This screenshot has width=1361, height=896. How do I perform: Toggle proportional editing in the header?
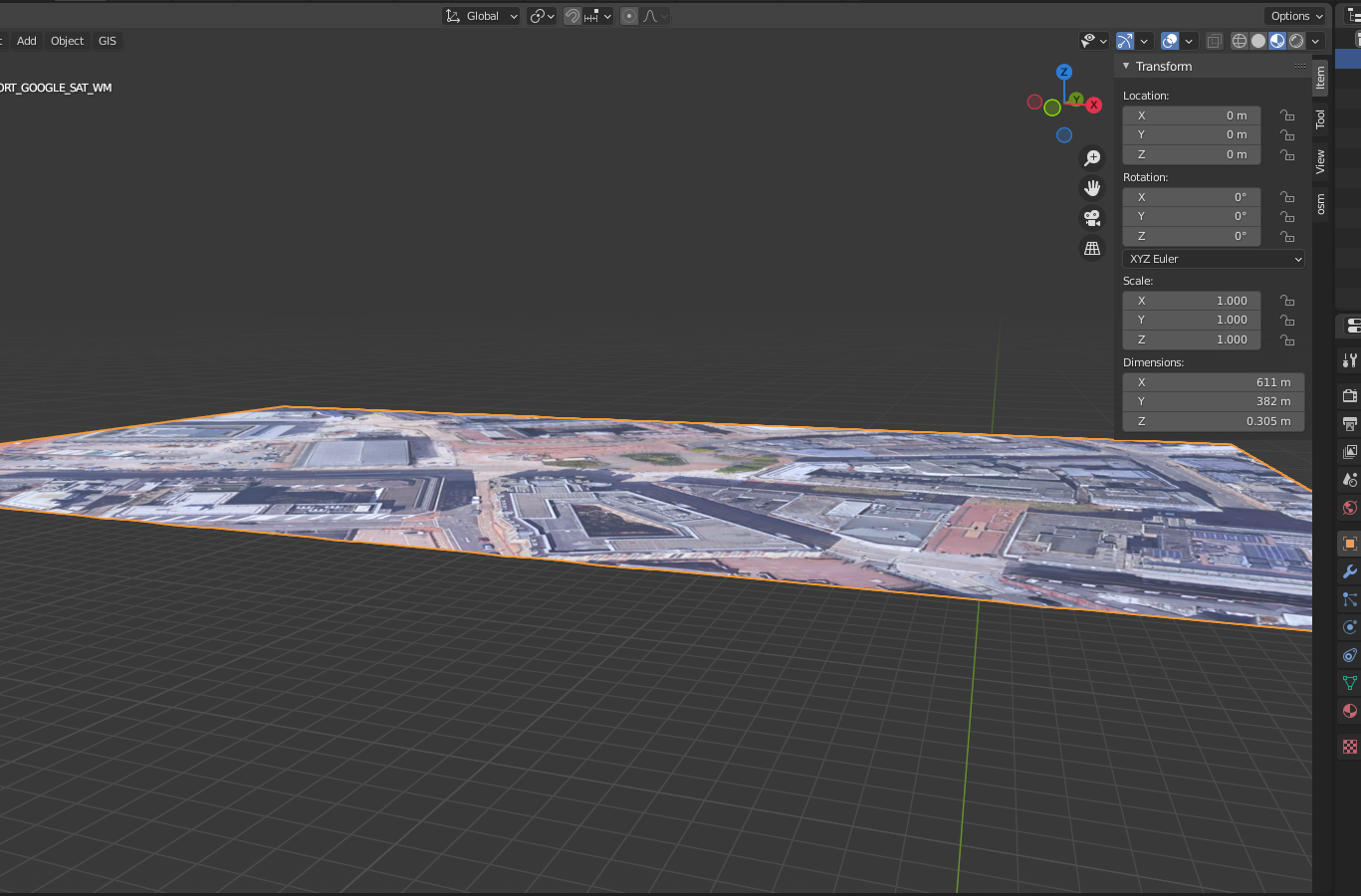pos(628,15)
